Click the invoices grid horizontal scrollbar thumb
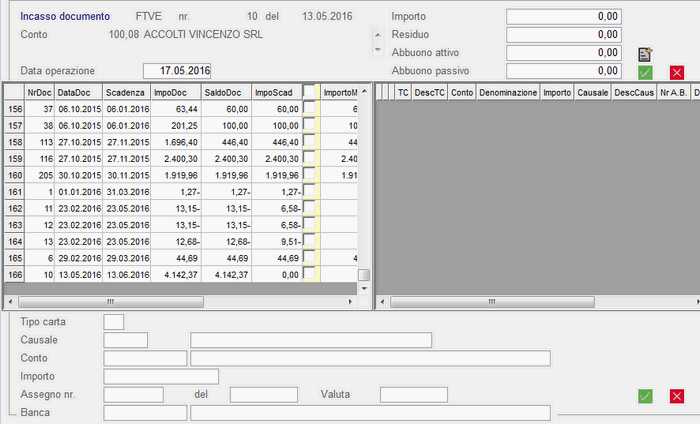 coord(111,302)
